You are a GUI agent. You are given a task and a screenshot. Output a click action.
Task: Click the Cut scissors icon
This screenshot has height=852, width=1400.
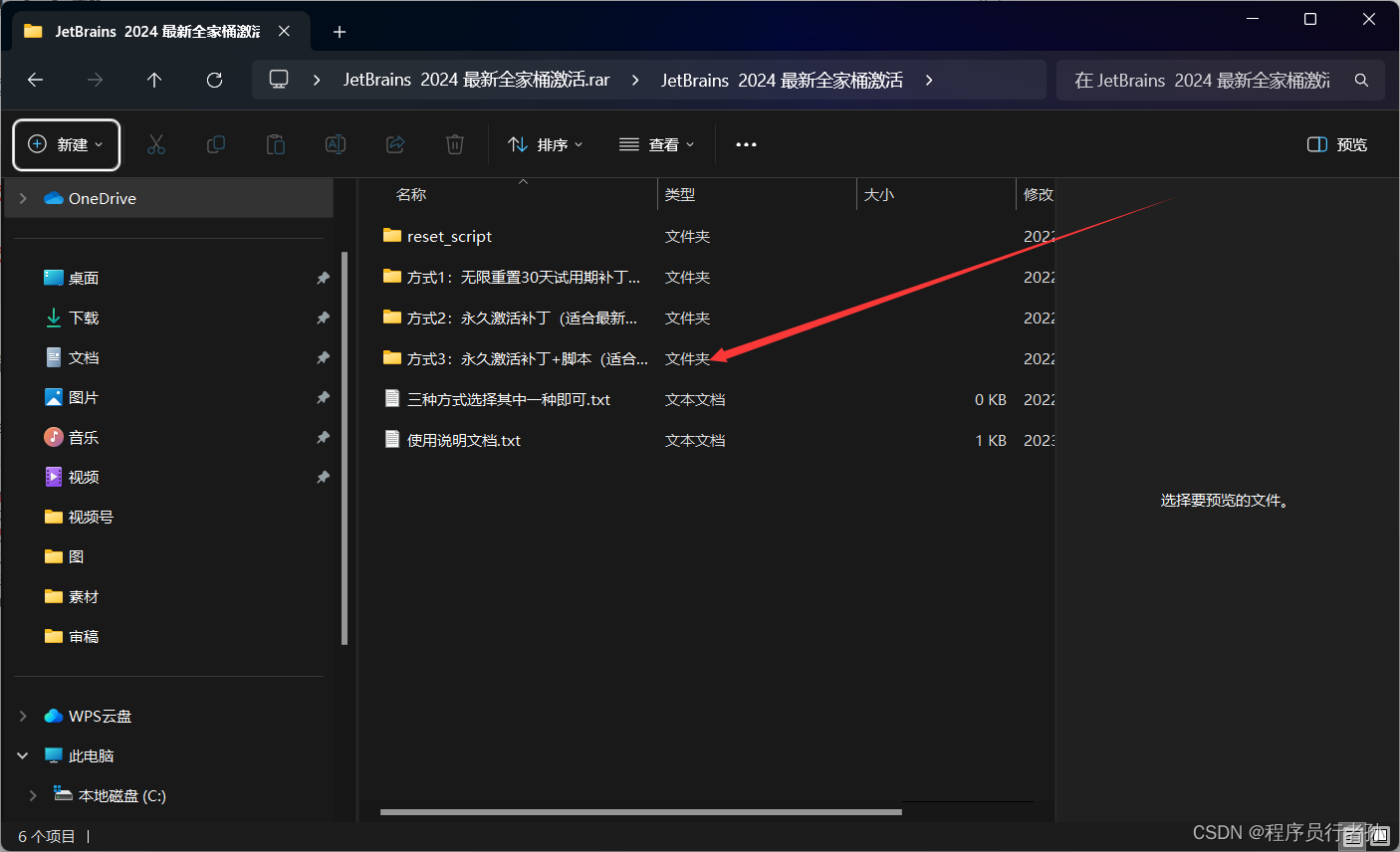pyautogui.click(x=156, y=144)
